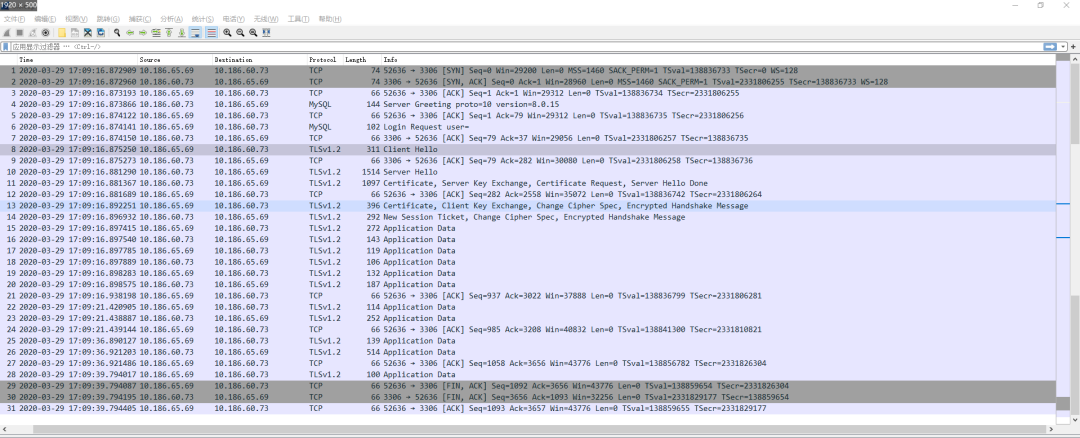Stop the running packet capture
This screenshot has width=1080, height=438.
(20, 32)
